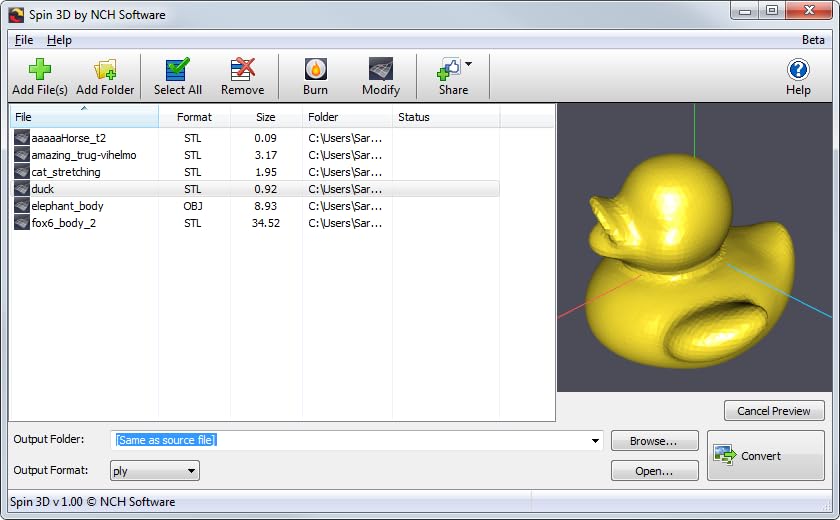Screen dimensions: 840x520
Task: Expand the Share dropdown arrow
Action: [x=468, y=63]
